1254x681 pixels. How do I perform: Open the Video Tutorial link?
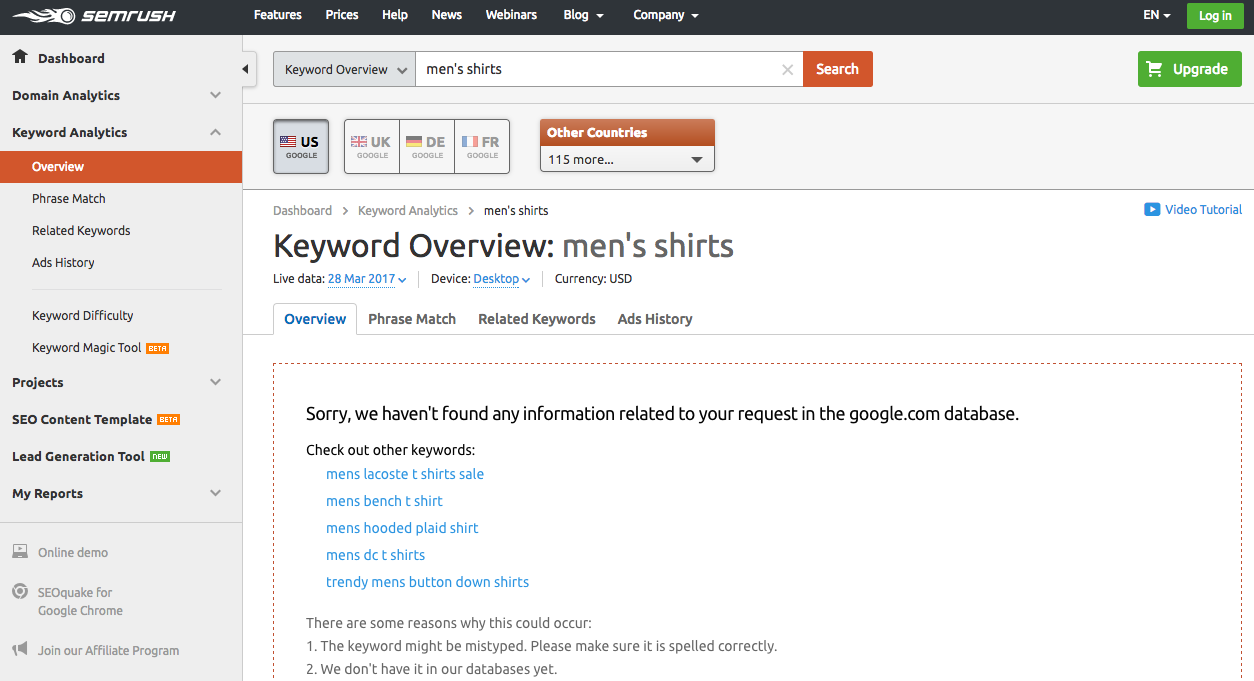[x=1203, y=210]
